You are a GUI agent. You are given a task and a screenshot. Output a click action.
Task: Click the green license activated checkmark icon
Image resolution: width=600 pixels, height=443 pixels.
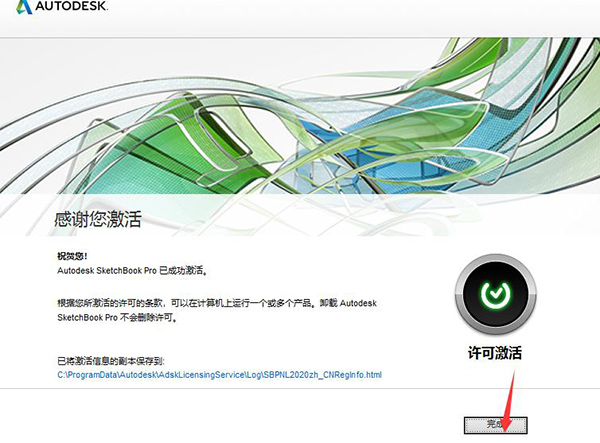[x=496, y=295]
